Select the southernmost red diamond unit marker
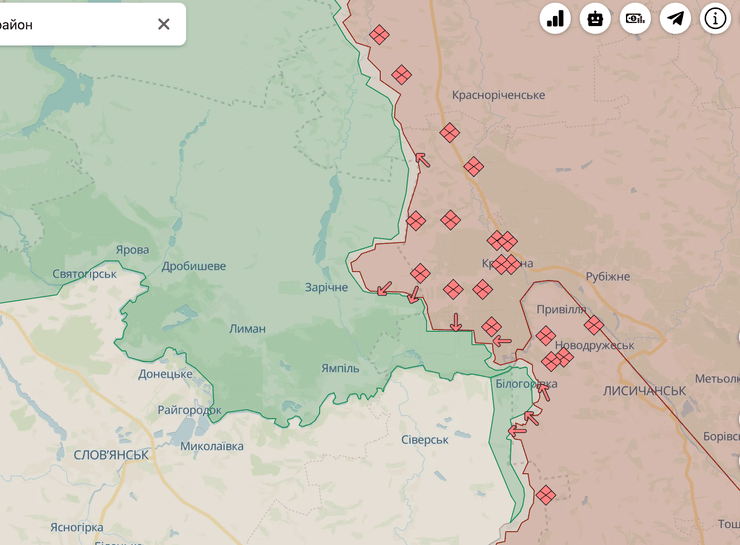 (545, 495)
